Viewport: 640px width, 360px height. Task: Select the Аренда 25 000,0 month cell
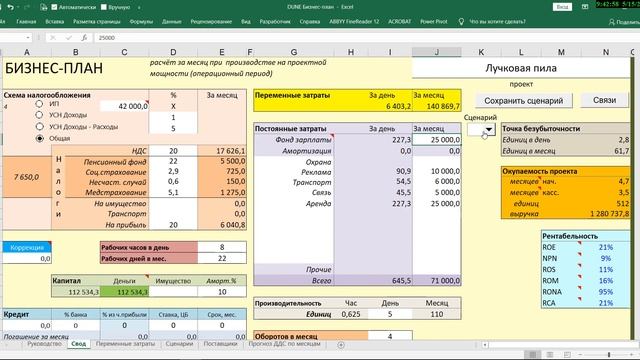pyautogui.click(x=437, y=204)
